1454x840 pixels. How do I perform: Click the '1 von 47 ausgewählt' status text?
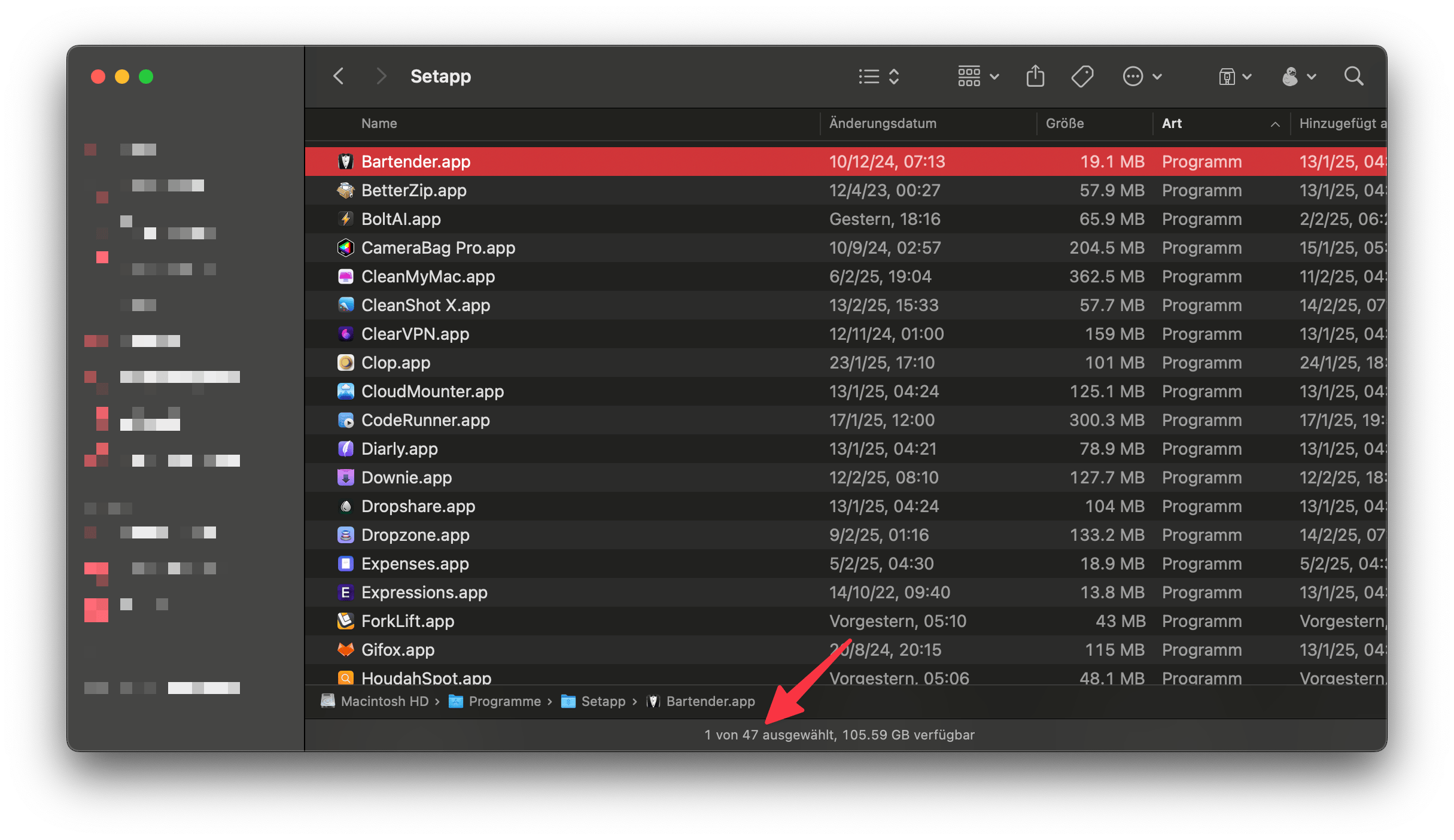pos(771,735)
